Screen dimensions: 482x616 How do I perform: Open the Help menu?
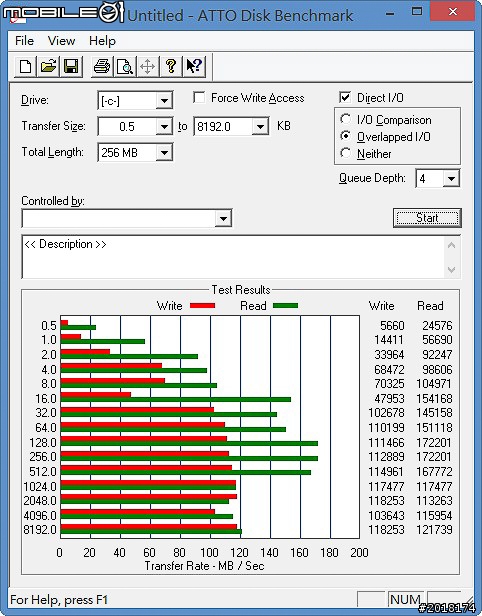(x=102, y=40)
